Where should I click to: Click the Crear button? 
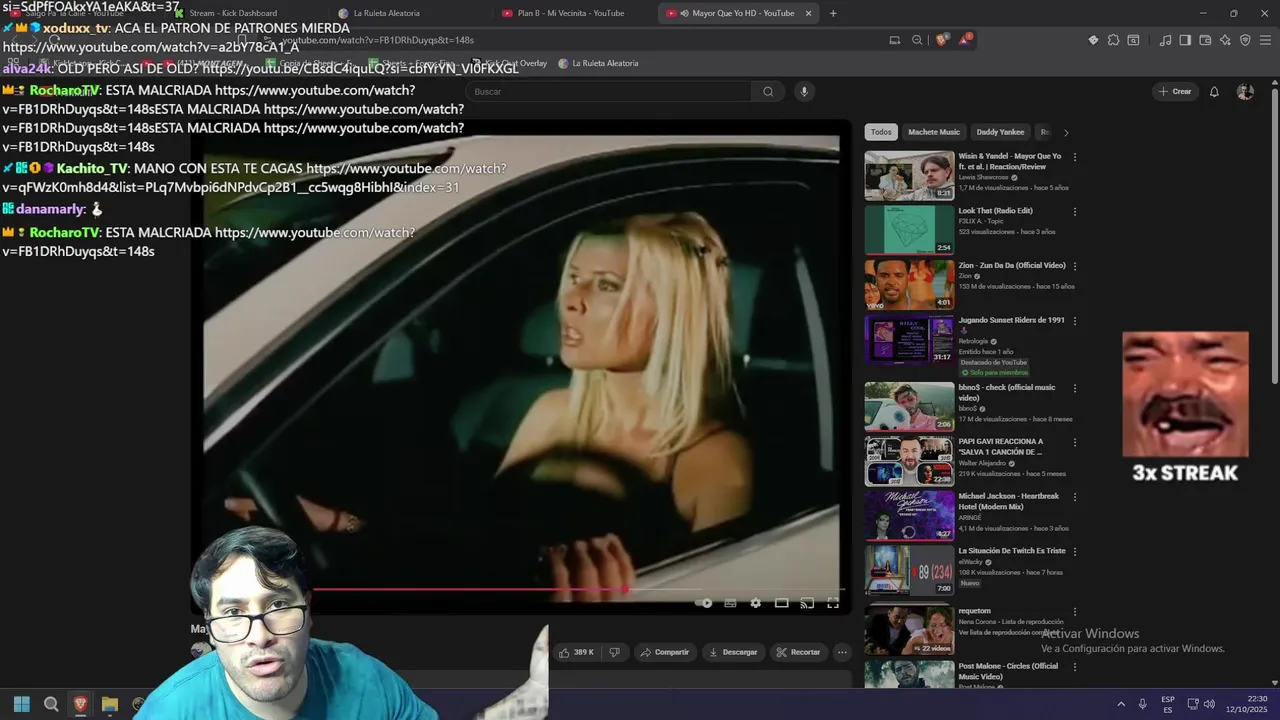tap(1175, 91)
